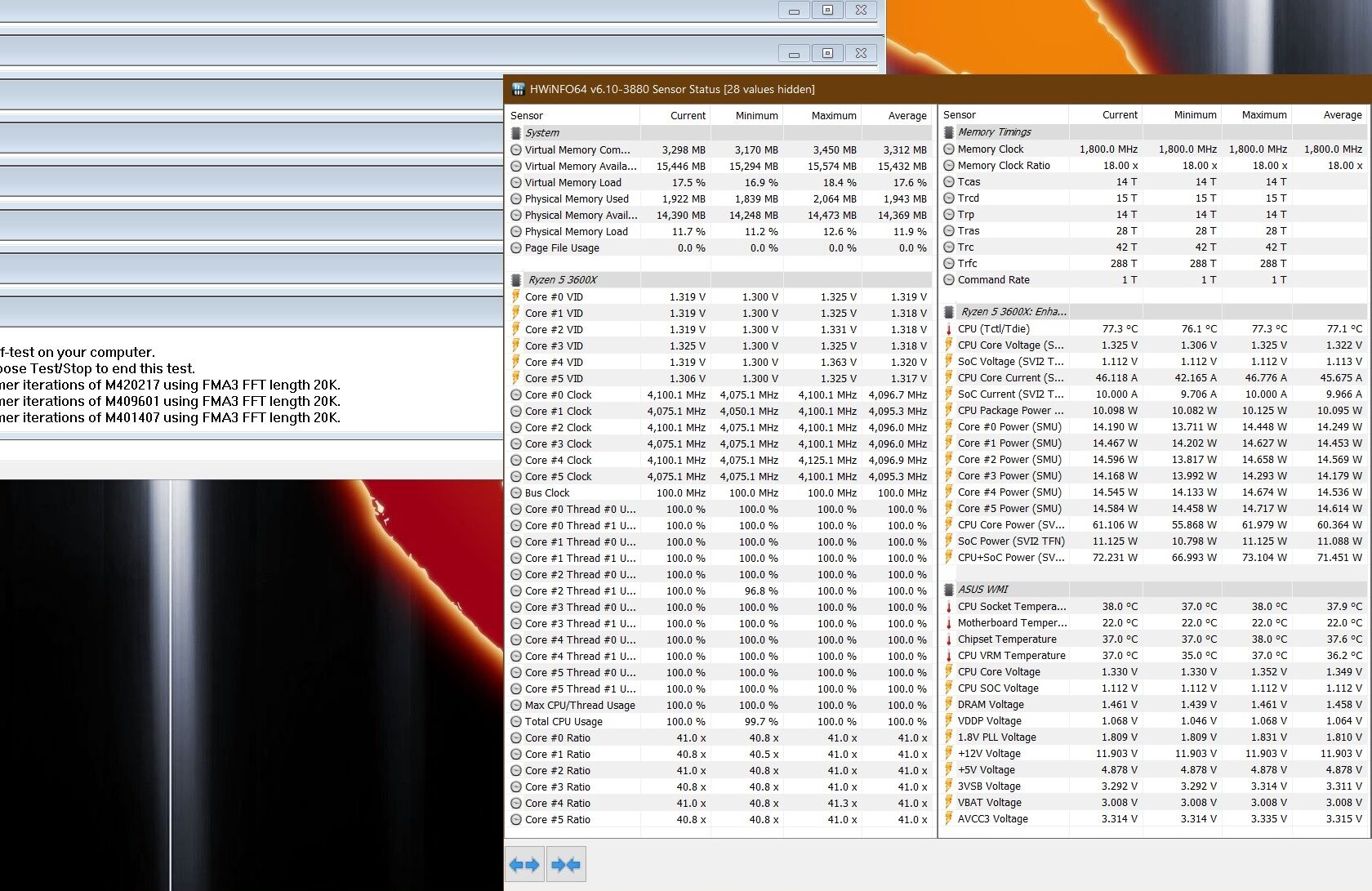Click the thermometer icon beside CPU Socket Temperature
This screenshot has height=891, width=1372.
948,606
